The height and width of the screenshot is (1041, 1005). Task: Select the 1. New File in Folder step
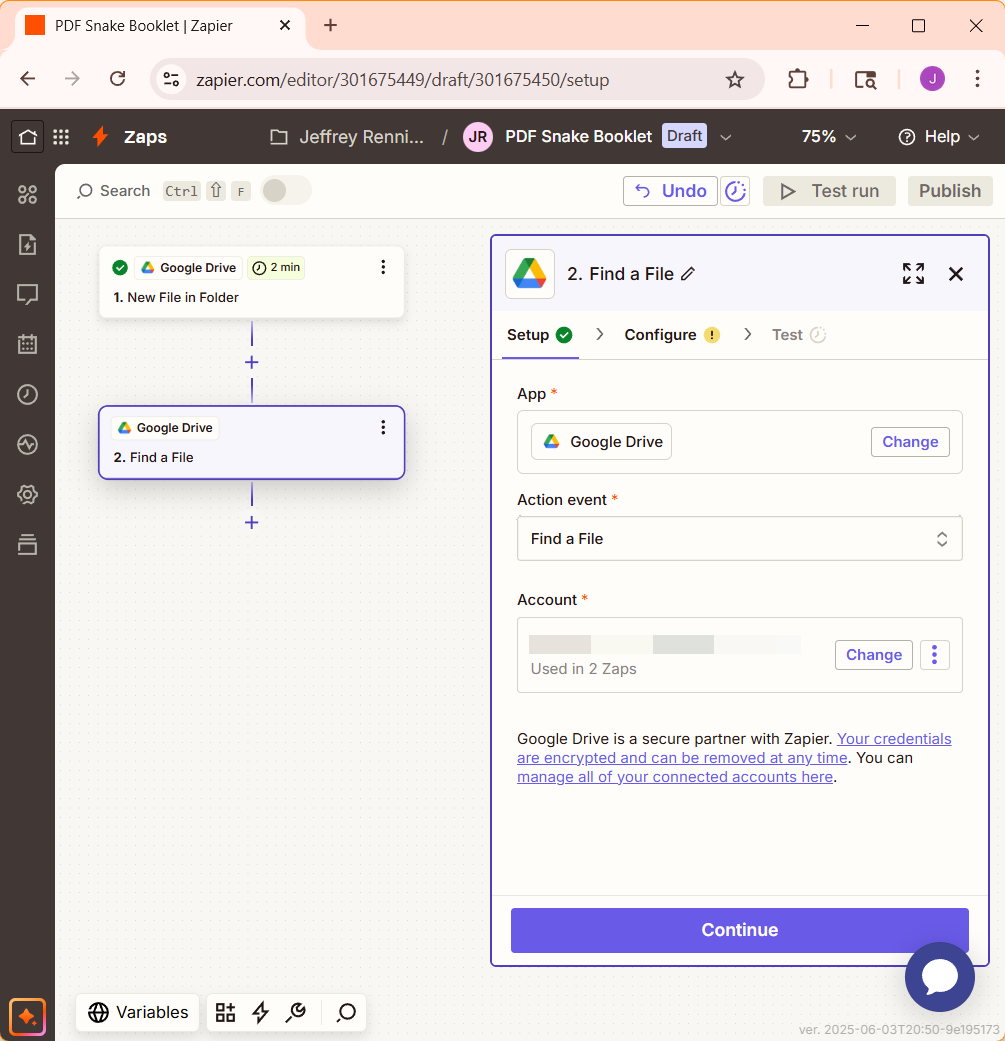click(x=252, y=282)
